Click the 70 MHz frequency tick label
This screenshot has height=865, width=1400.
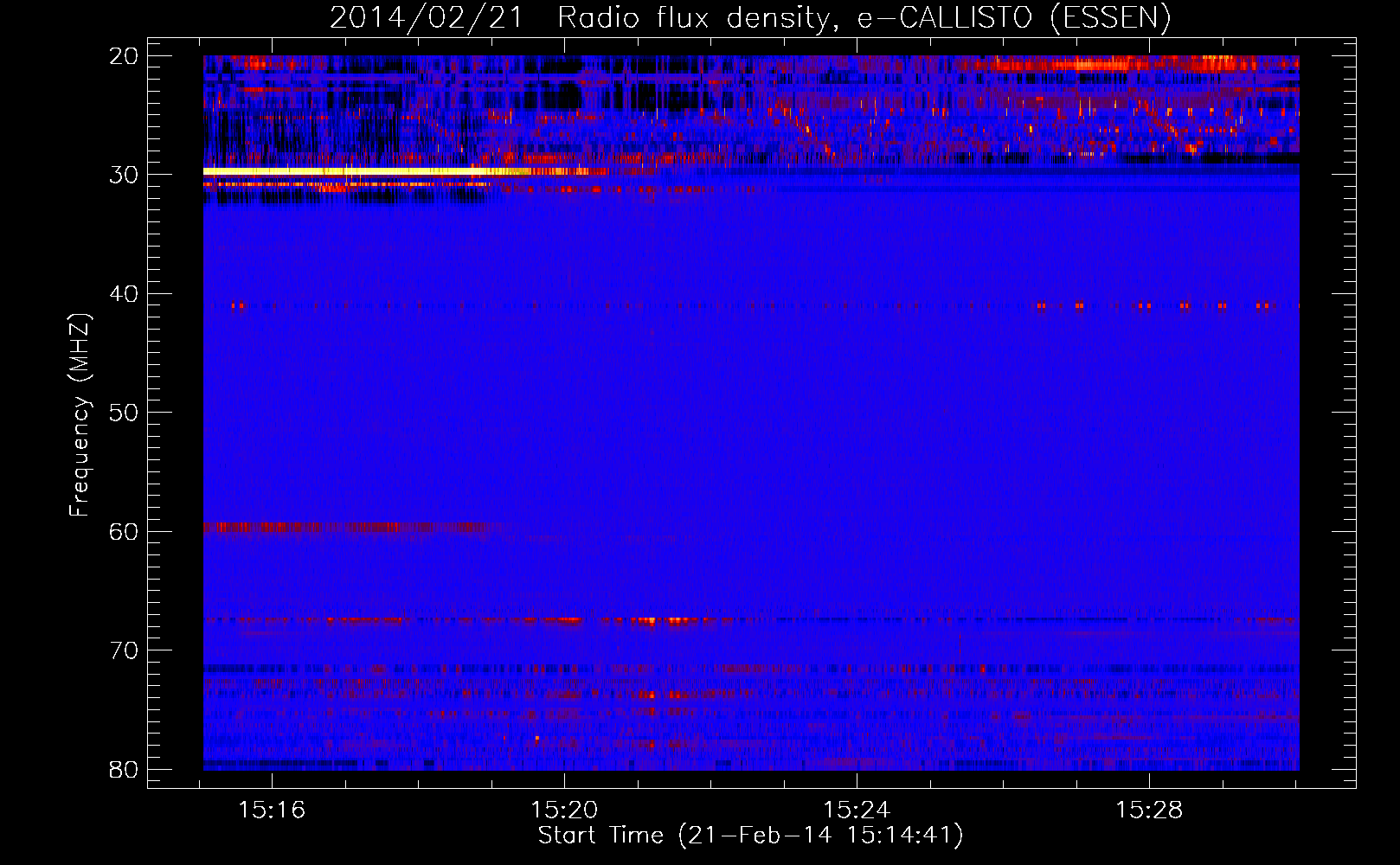tap(125, 650)
